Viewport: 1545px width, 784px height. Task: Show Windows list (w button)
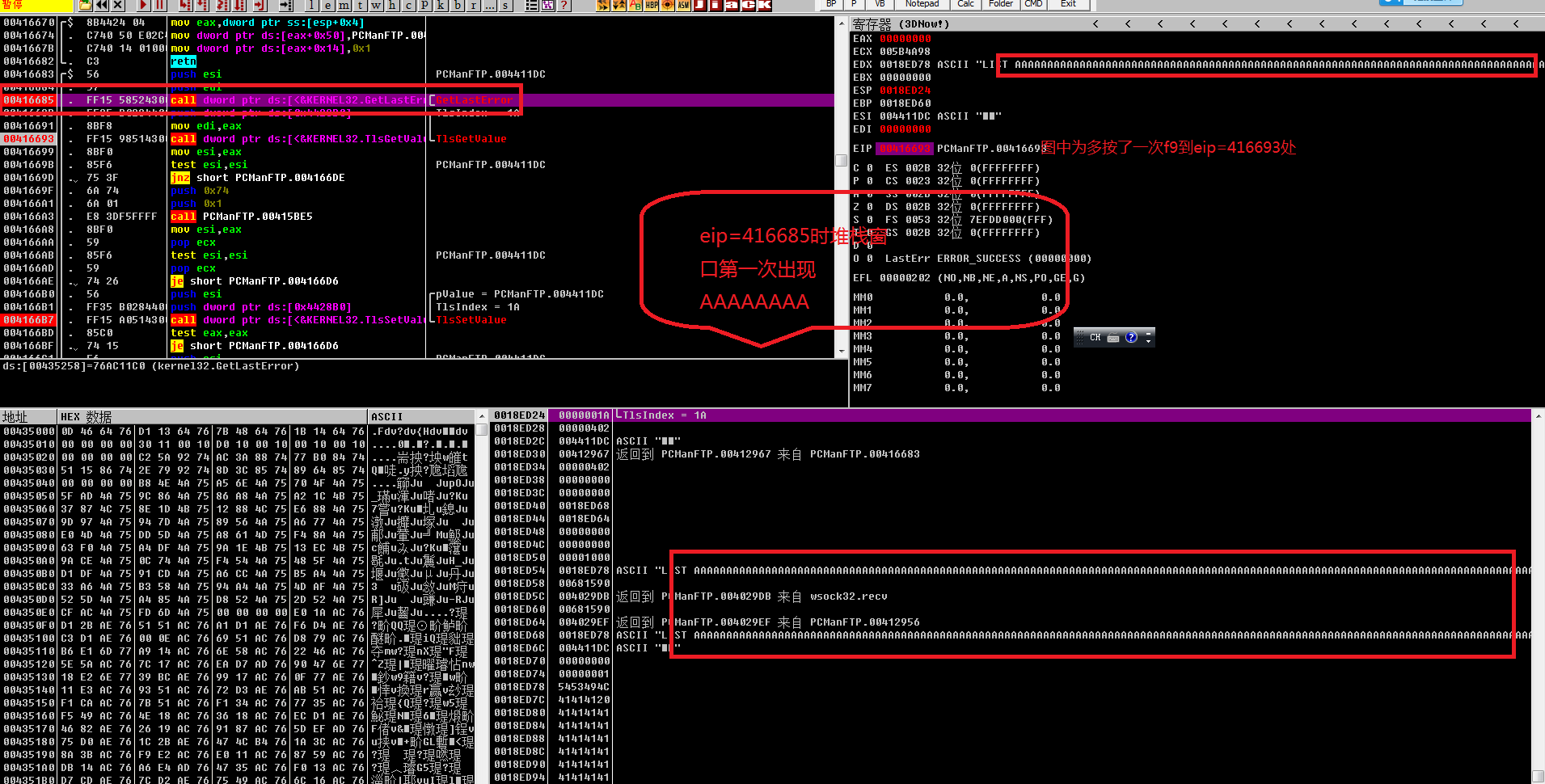pyautogui.click(x=376, y=5)
